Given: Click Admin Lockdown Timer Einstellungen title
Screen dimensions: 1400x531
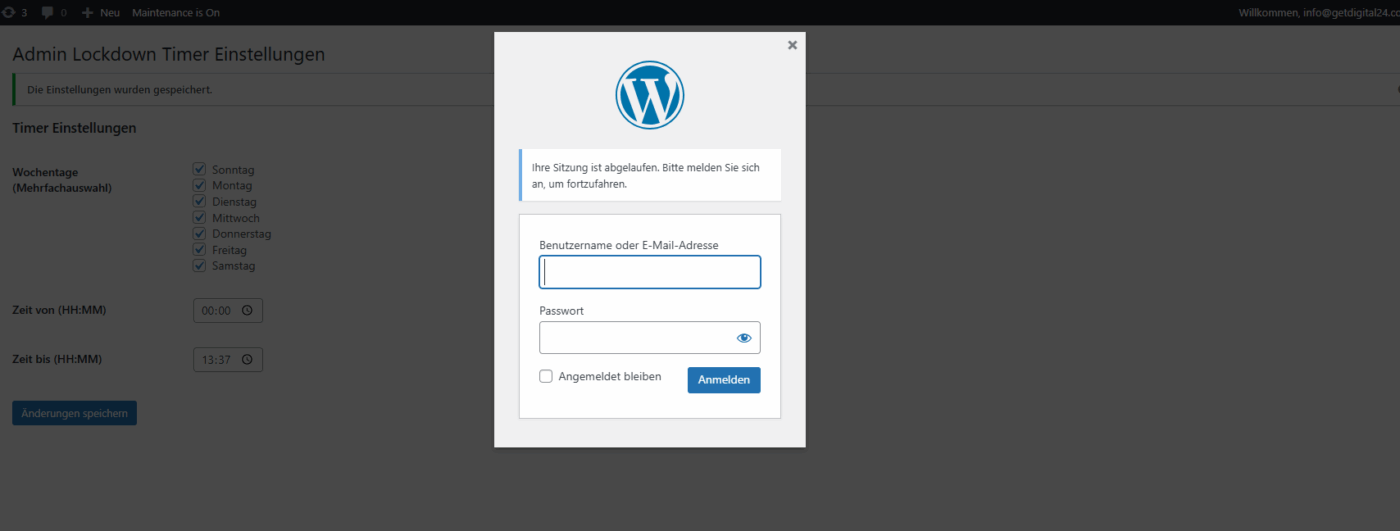Looking at the screenshot, I should tap(168, 54).
